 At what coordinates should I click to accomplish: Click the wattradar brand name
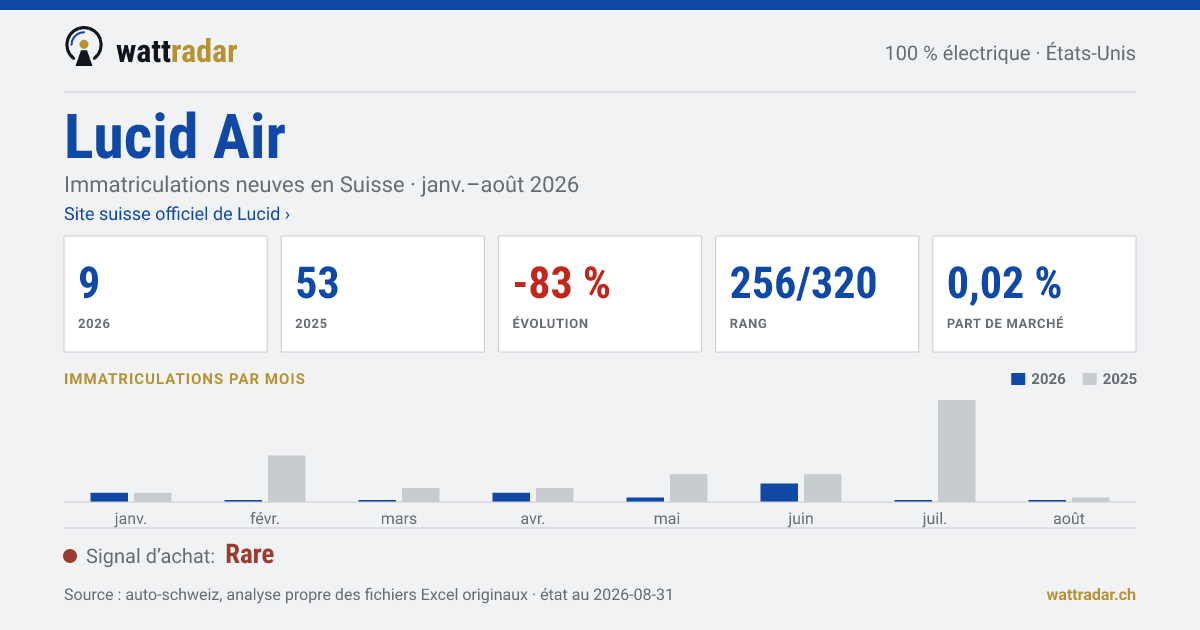click(177, 52)
